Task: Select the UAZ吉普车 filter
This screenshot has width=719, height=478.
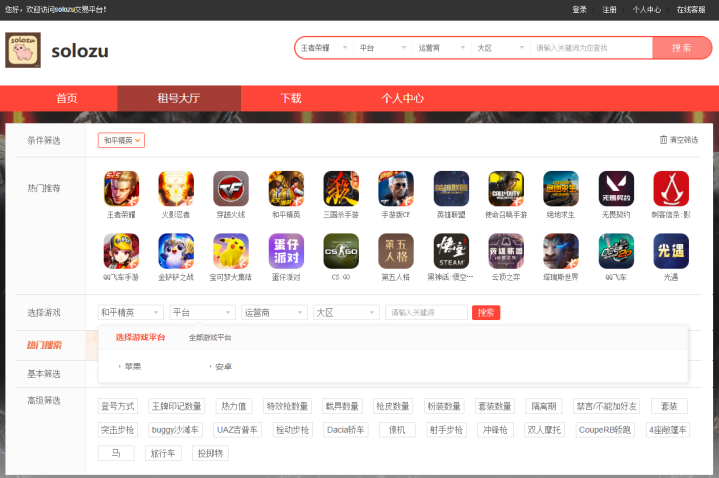Action: [x=238, y=430]
